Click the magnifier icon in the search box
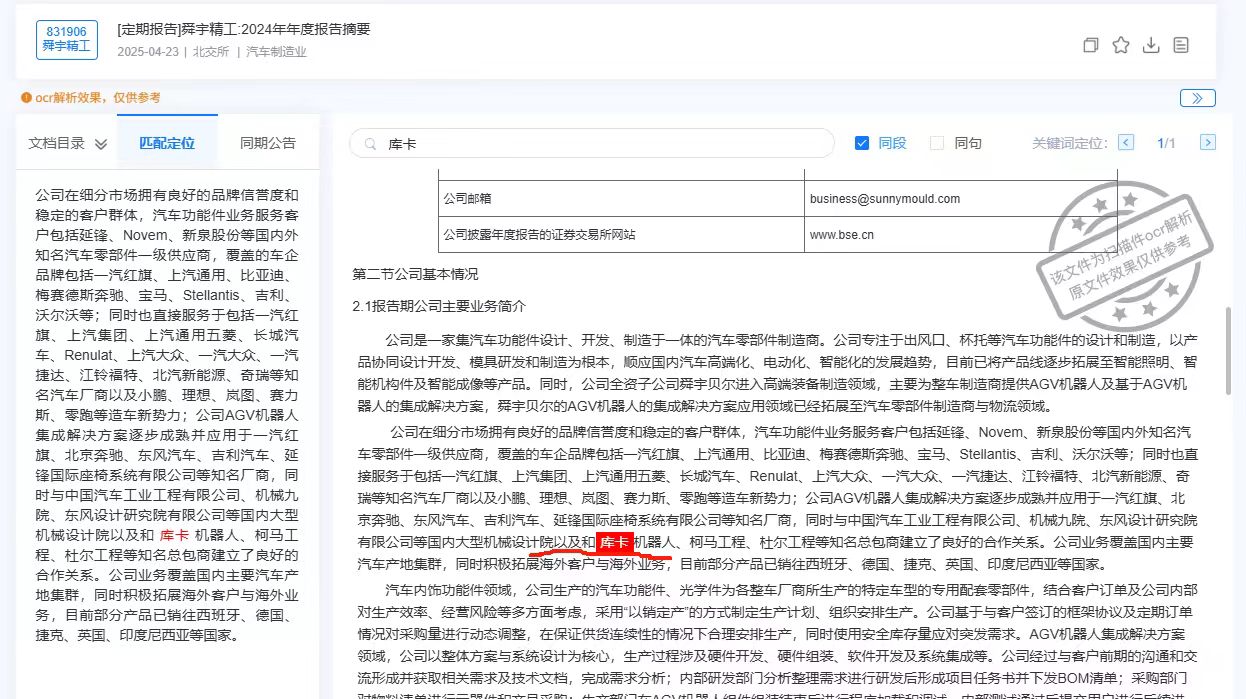The width and height of the screenshot is (1246, 699). pos(370,144)
